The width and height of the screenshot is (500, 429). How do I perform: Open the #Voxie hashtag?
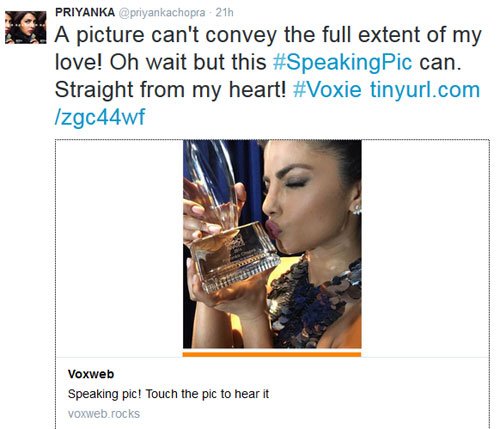tap(327, 90)
